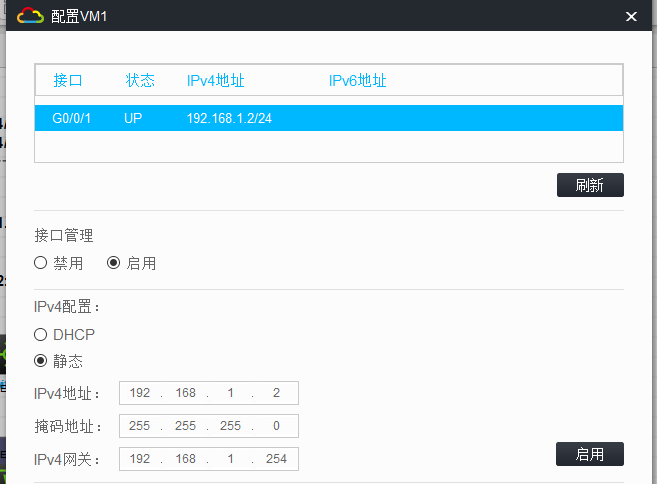657x484 pixels.
Task: Click first octet 192 of IPv4网关
Action: (x=140, y=459)
